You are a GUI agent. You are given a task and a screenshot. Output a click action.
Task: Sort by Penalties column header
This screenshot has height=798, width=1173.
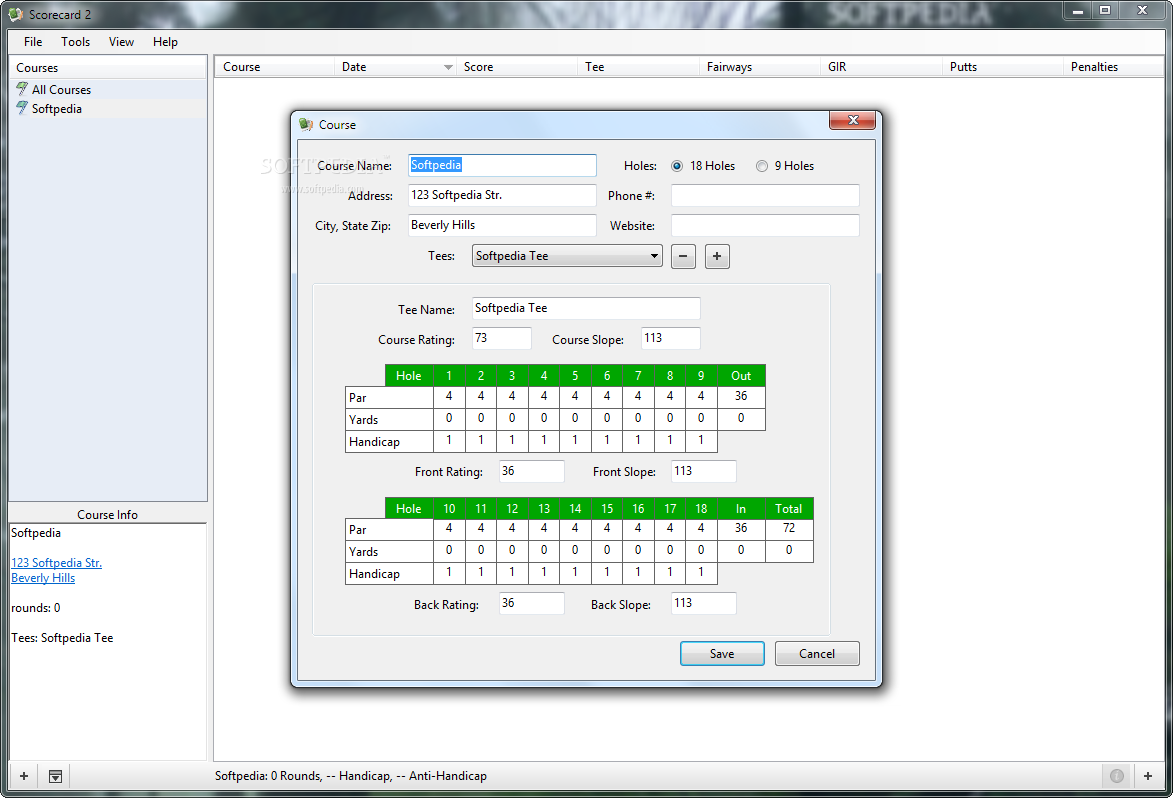[x=1114, y=67]
